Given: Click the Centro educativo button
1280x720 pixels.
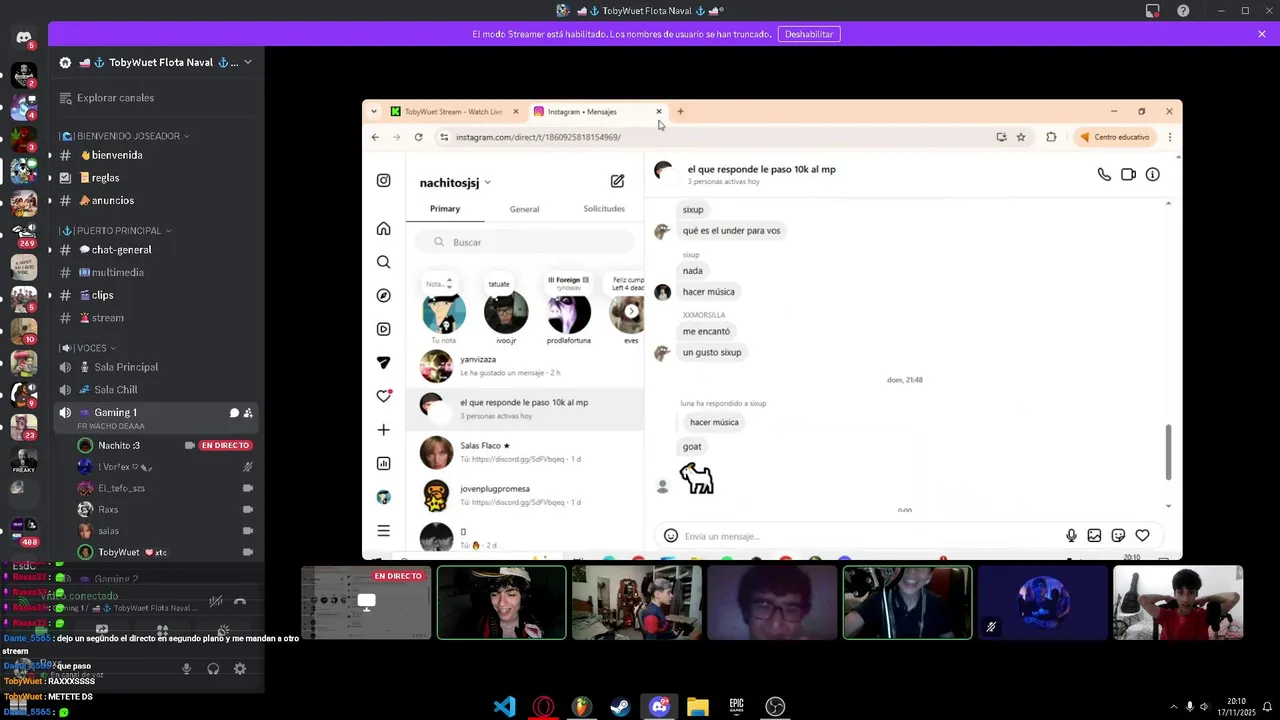Looking at the screenshot, I should coord(1115,137).
